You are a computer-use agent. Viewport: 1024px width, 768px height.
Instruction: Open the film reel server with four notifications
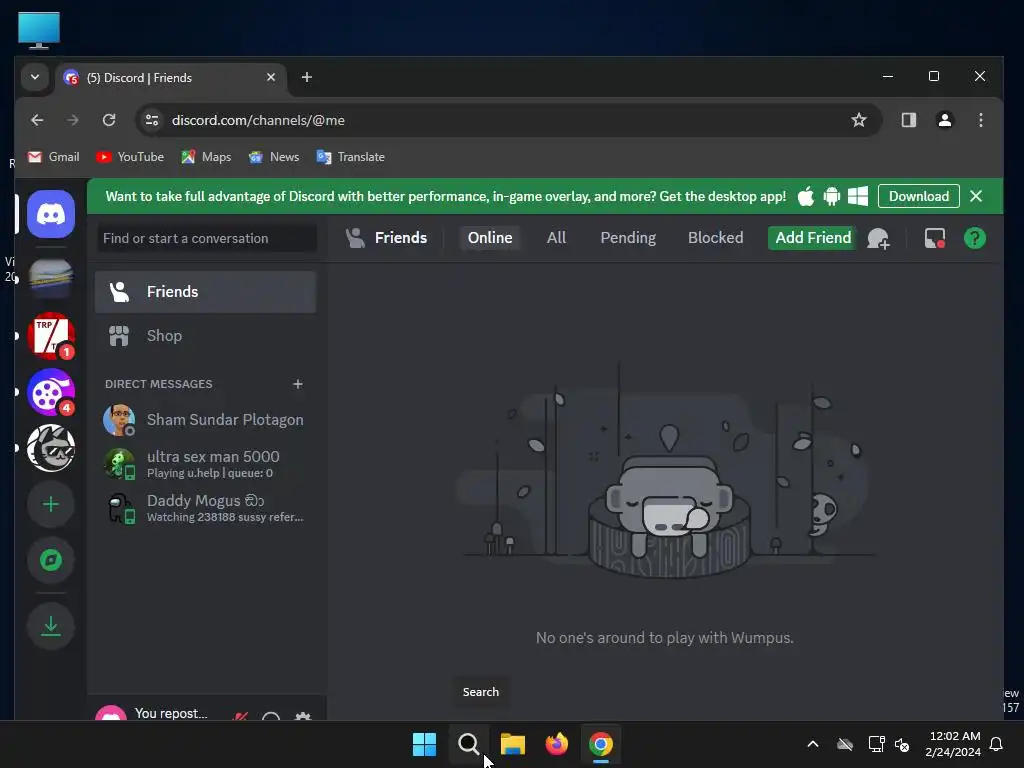click(x=51, y=392)
